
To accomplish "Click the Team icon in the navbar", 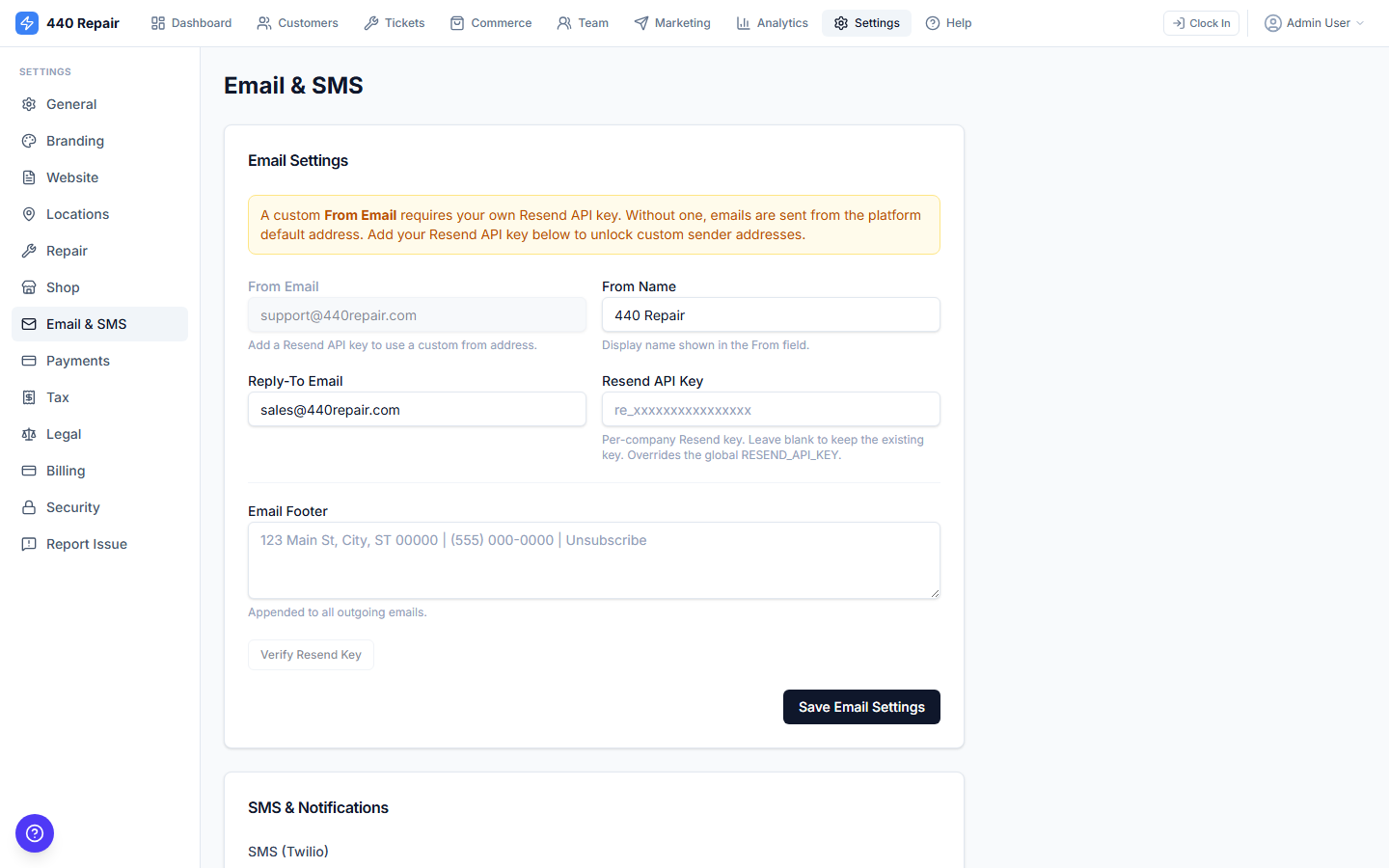I will click(561, 22).
